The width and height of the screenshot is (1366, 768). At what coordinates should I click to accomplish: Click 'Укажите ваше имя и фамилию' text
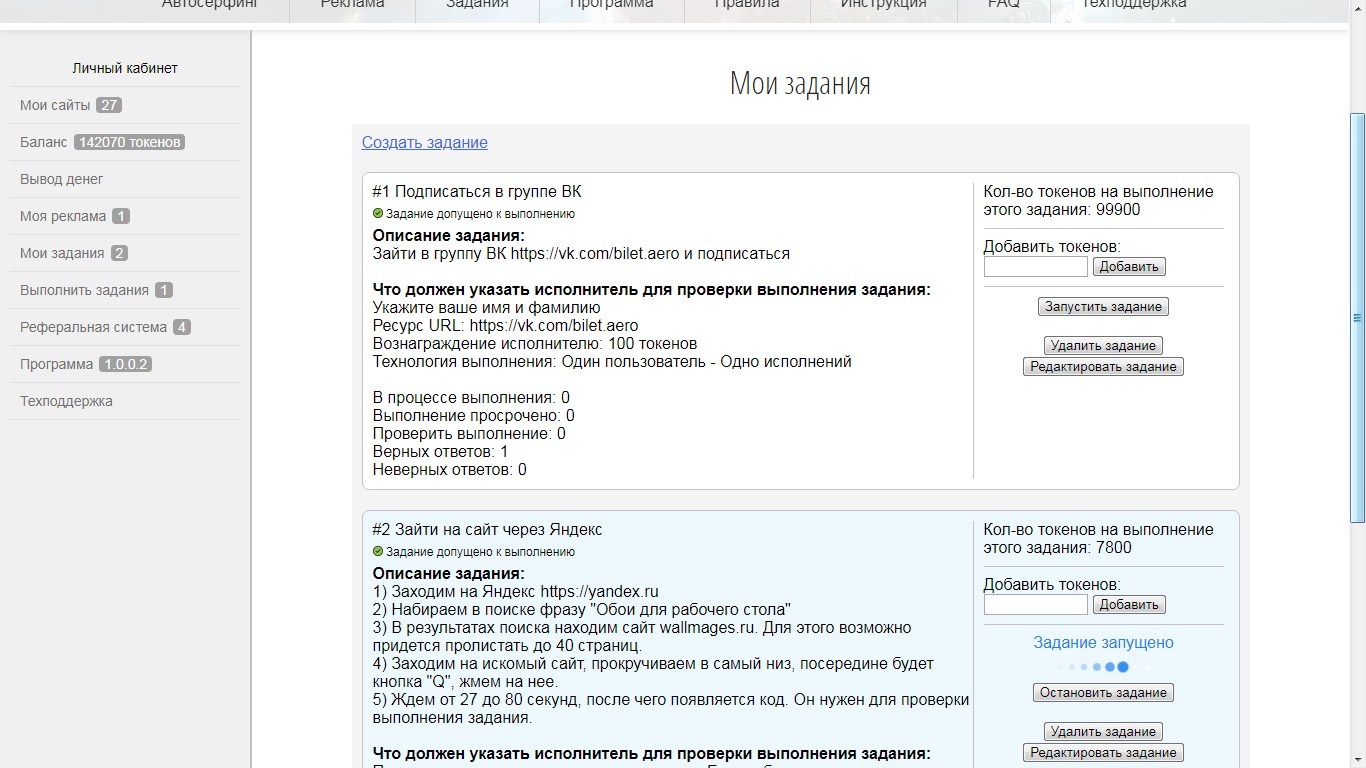(486, 307)
